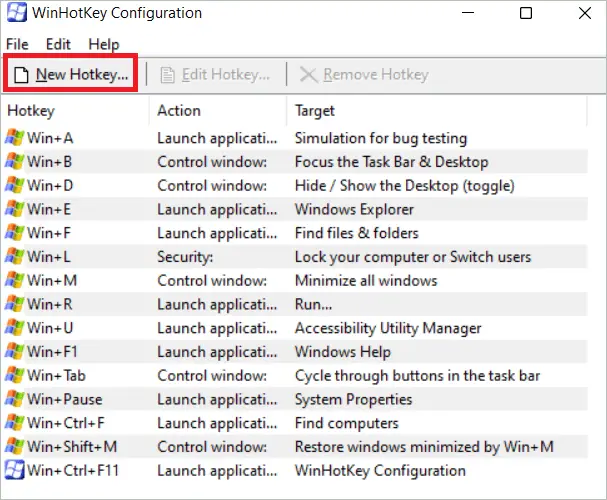Select the Win+R hotkey text
The width and height of the screenshot is (607, 500).
click(50, 305)
